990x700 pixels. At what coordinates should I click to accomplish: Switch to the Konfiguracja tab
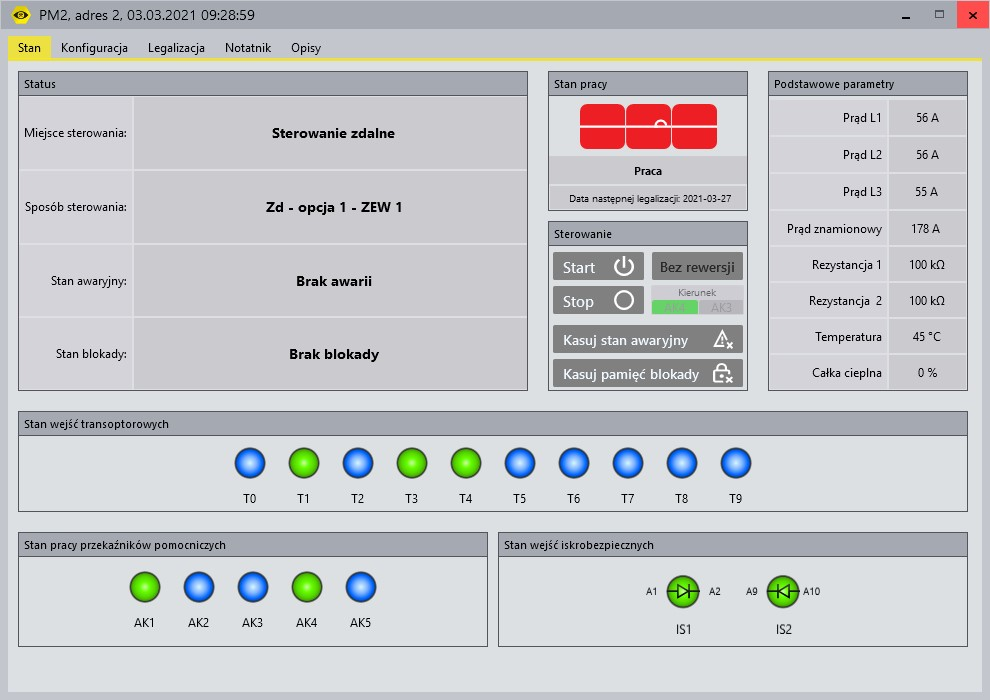(x=94, y=48)
